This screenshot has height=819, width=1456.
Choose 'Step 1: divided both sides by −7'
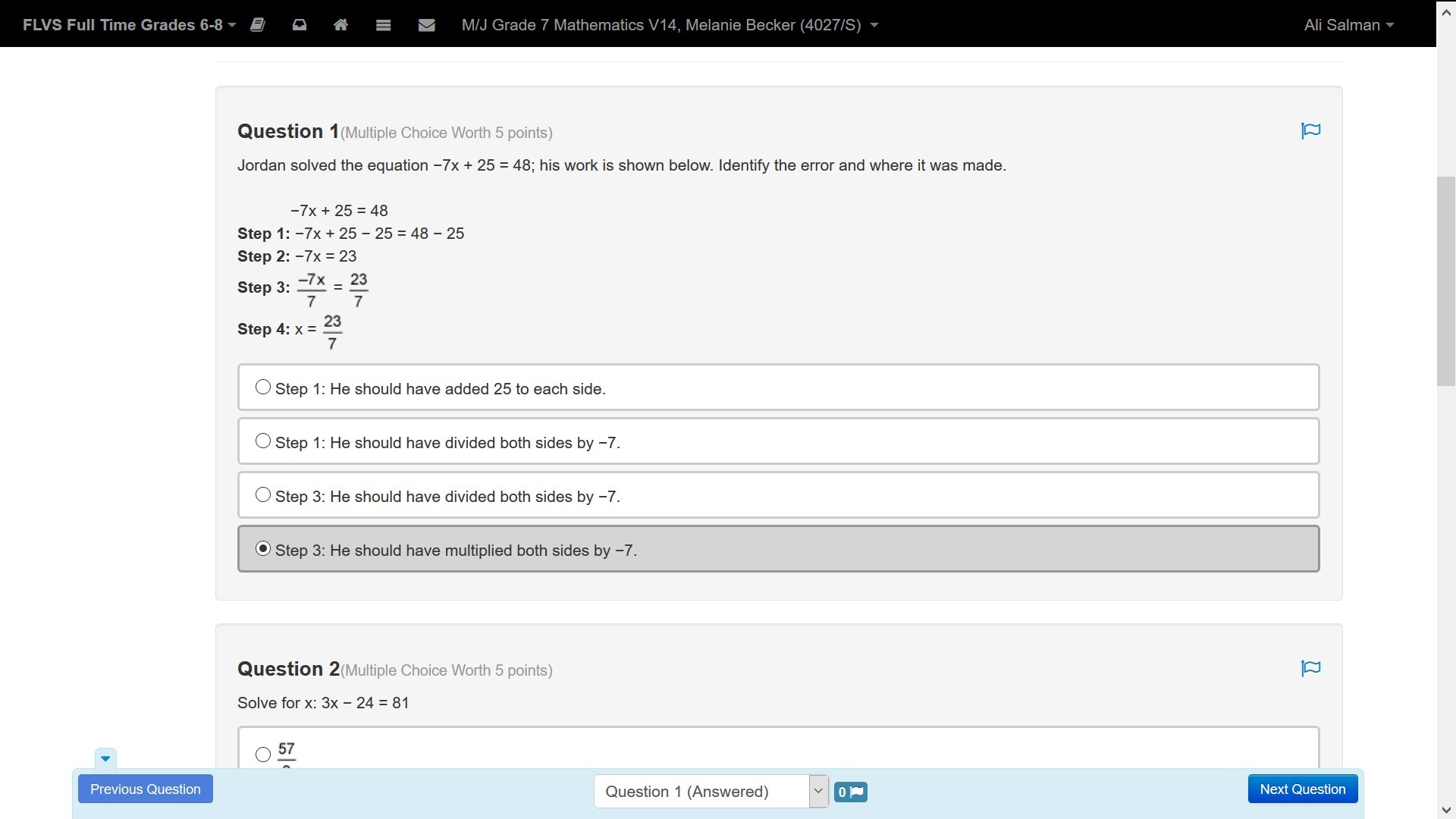[263, 441]
